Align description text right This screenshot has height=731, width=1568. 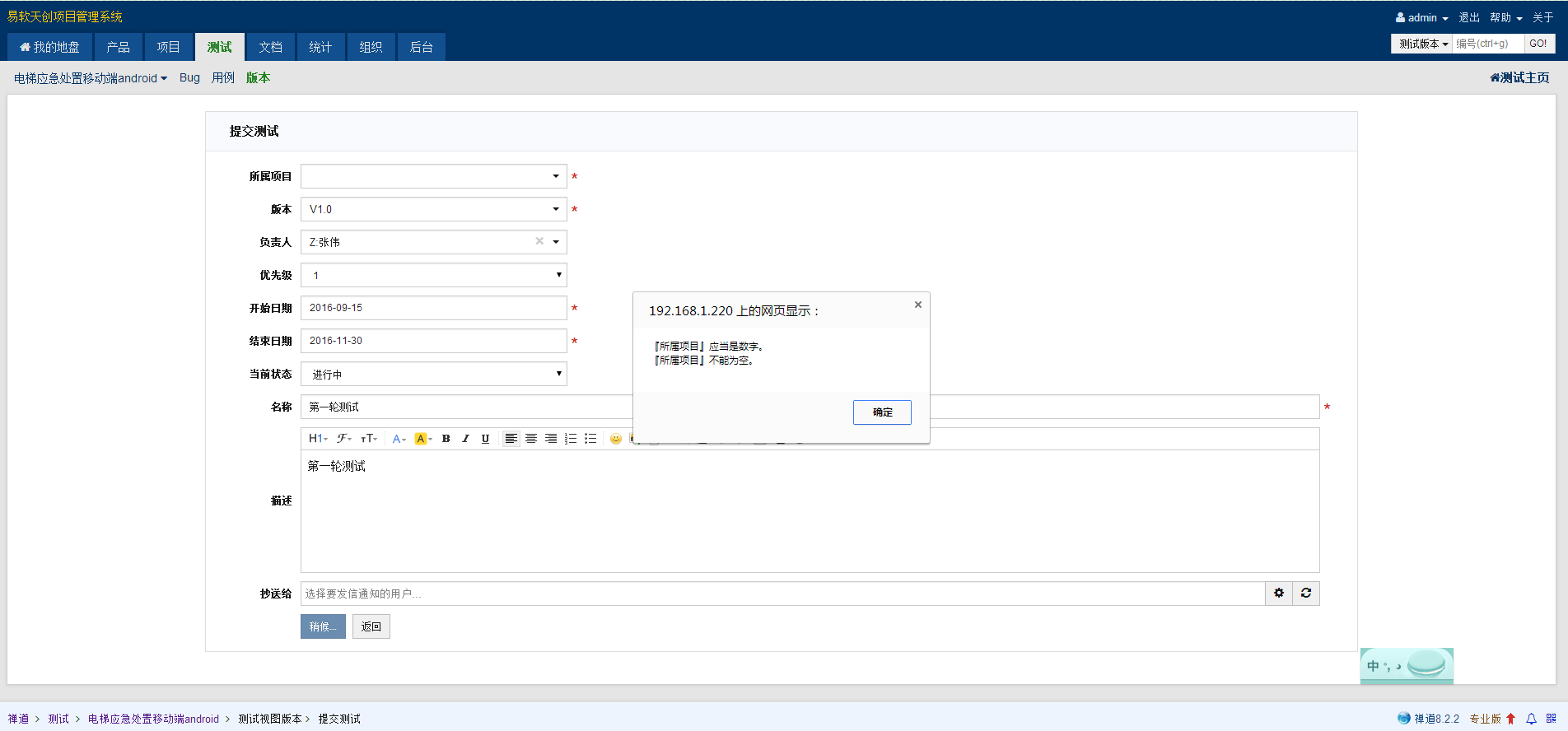pyautogui.click(x=551, y=439)
